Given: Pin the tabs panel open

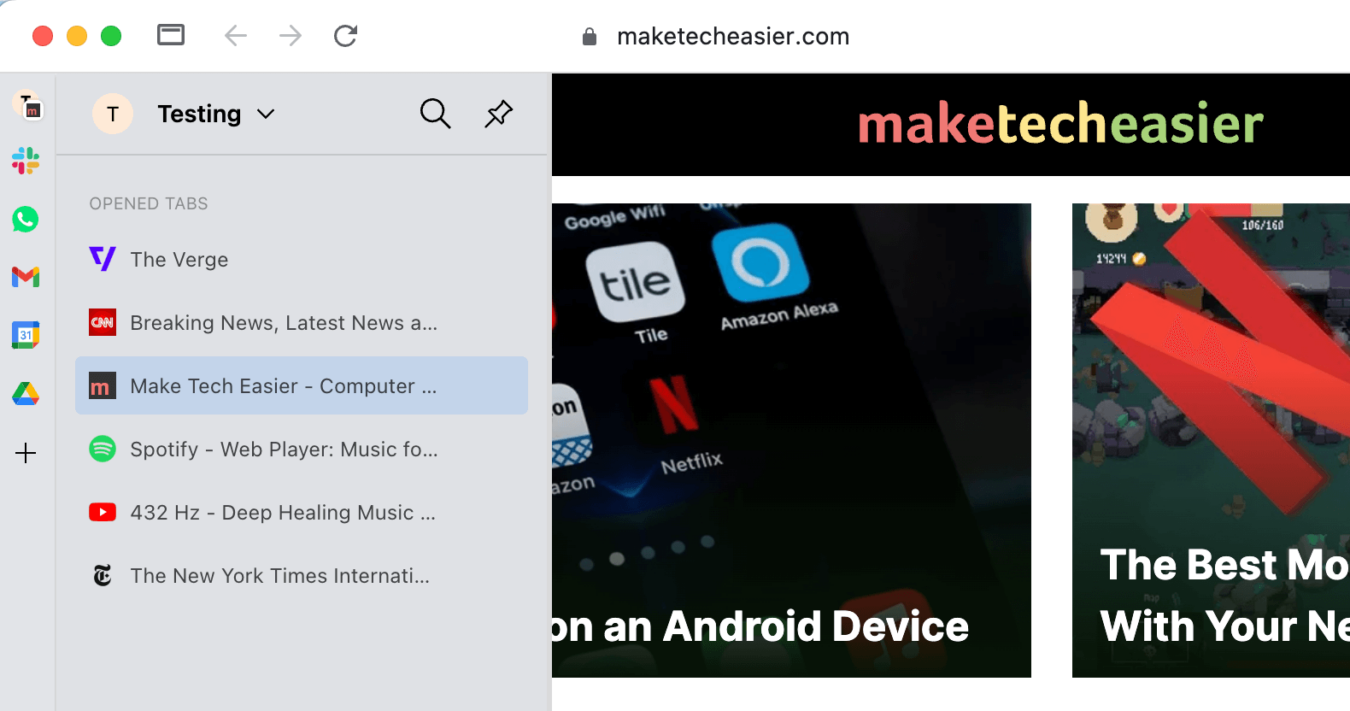Looking at the screenshot, I should 498,113.
